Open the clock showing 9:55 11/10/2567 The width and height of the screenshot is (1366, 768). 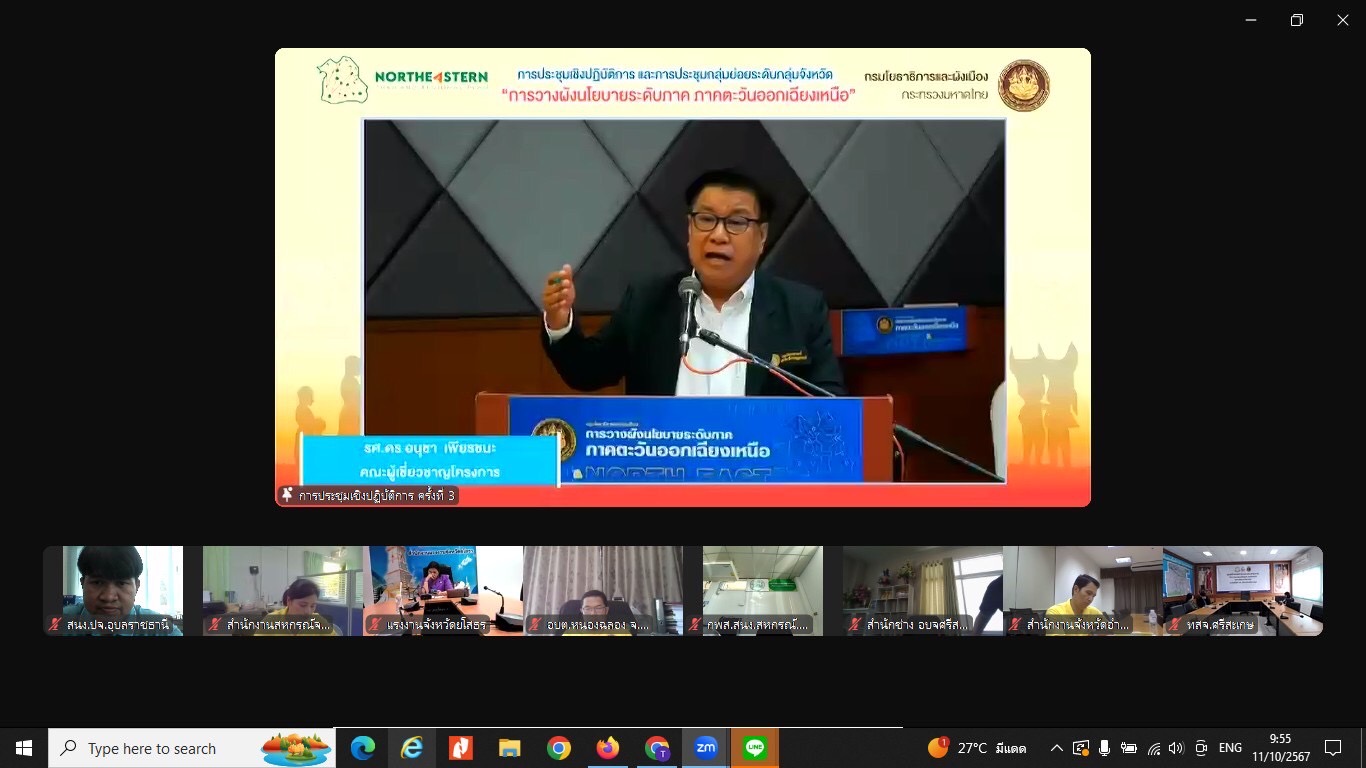(1280, 748)
